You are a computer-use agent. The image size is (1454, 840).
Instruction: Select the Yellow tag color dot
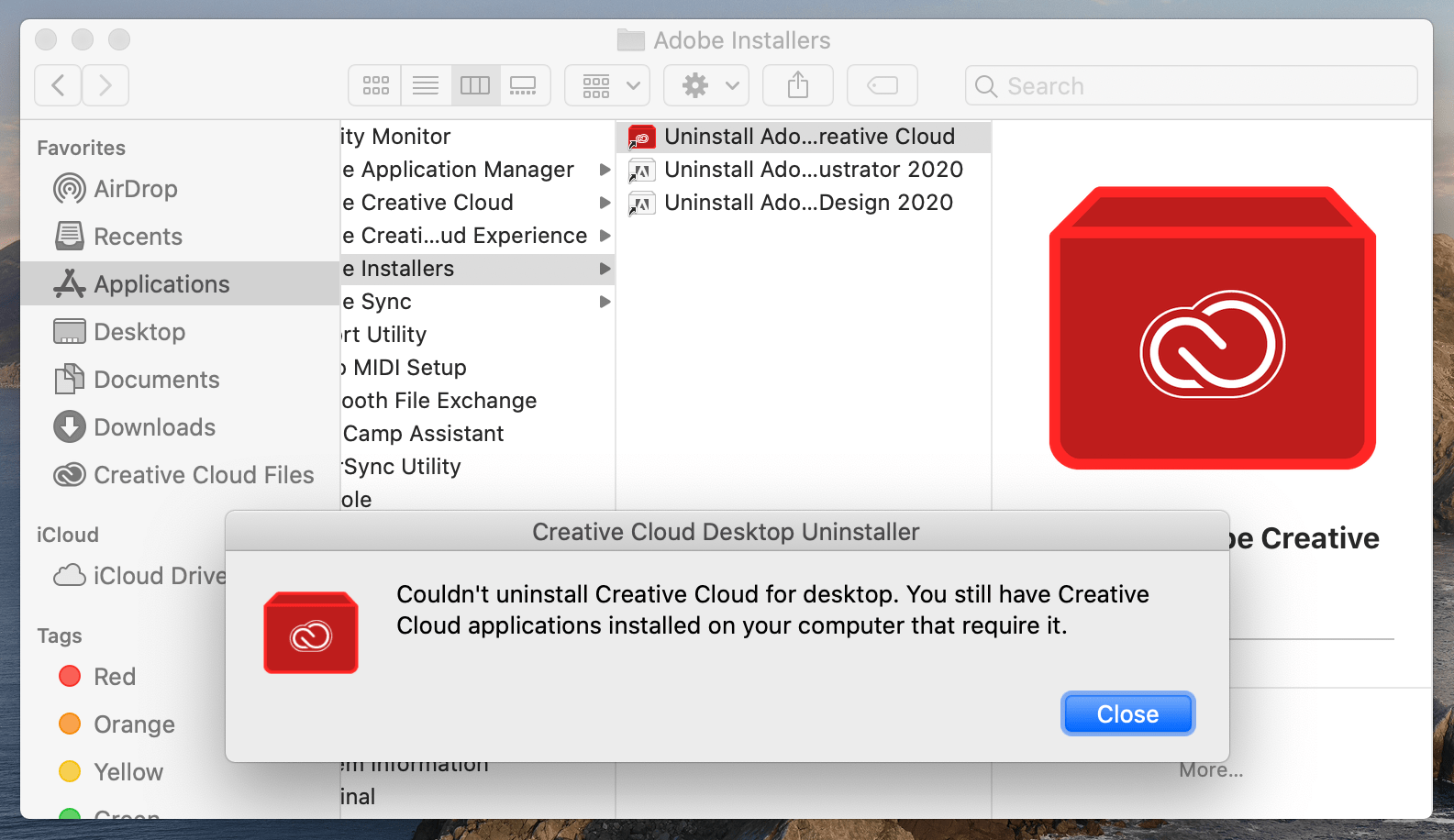pos(70,772)
